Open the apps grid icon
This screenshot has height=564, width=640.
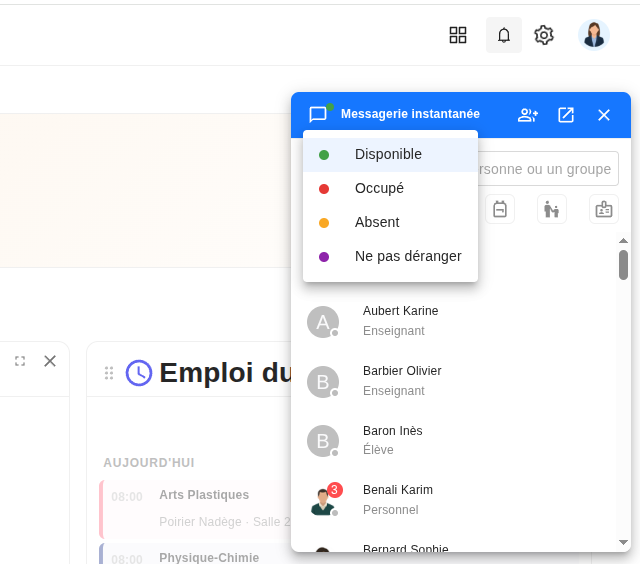458,35
